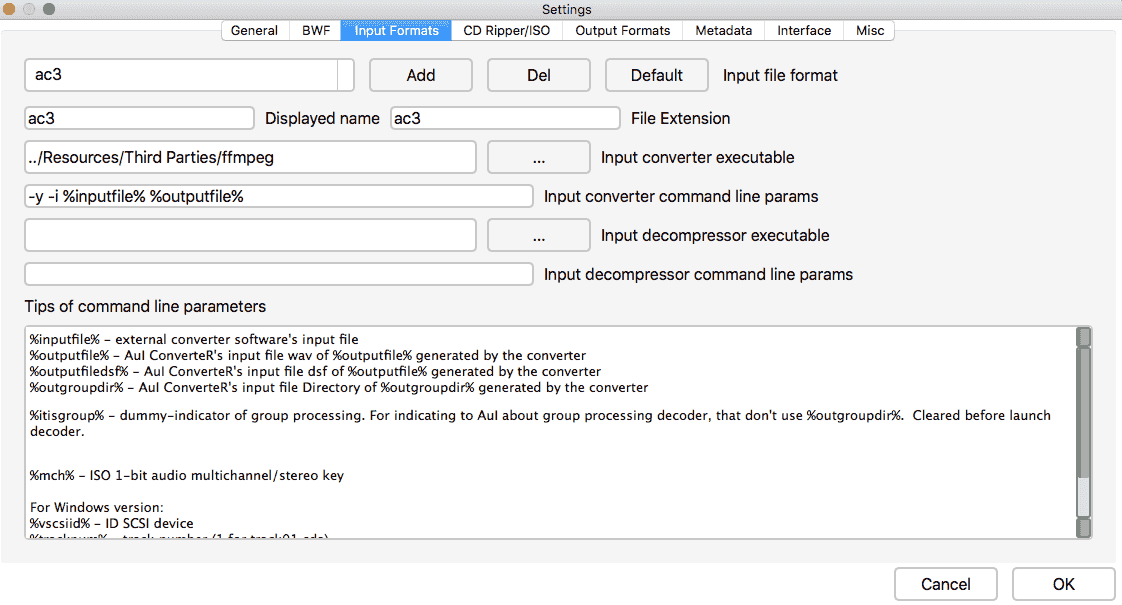Show the Misc tab
Viewport: 1122px width, 605px height.
click(869, 31)
